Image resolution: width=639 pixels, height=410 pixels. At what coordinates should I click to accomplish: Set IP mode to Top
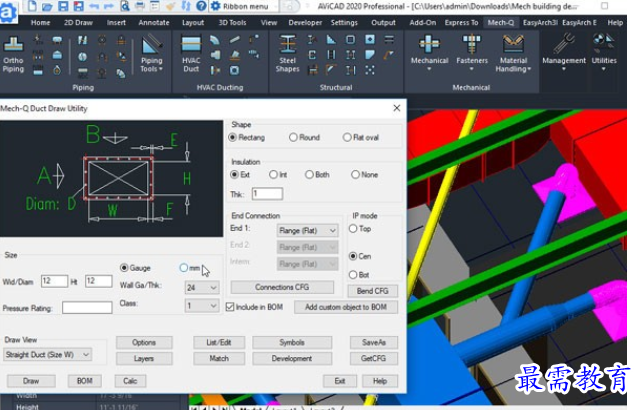tap(360, 229)
